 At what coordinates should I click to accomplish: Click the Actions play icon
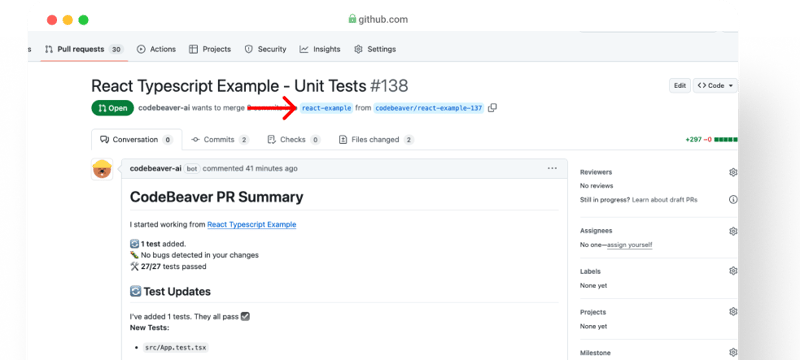(x=141, y=49)
